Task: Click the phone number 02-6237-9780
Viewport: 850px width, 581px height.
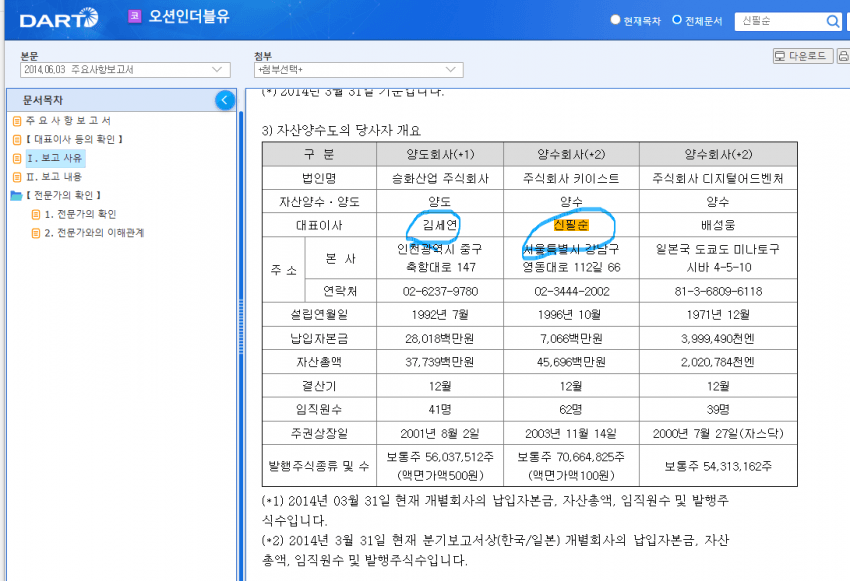Action: click(x=440, y=292)
